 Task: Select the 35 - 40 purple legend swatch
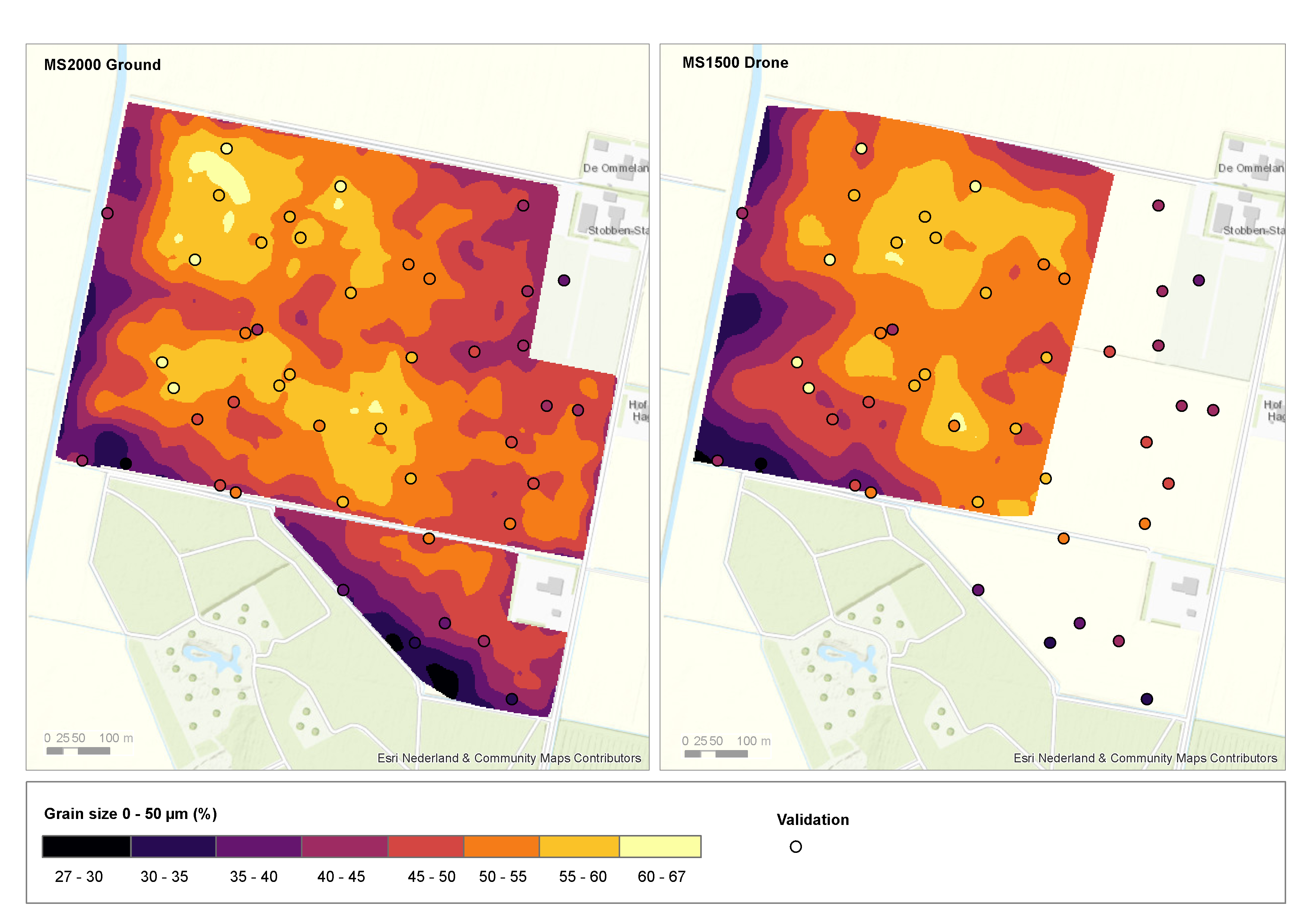[x=258, y=846]
